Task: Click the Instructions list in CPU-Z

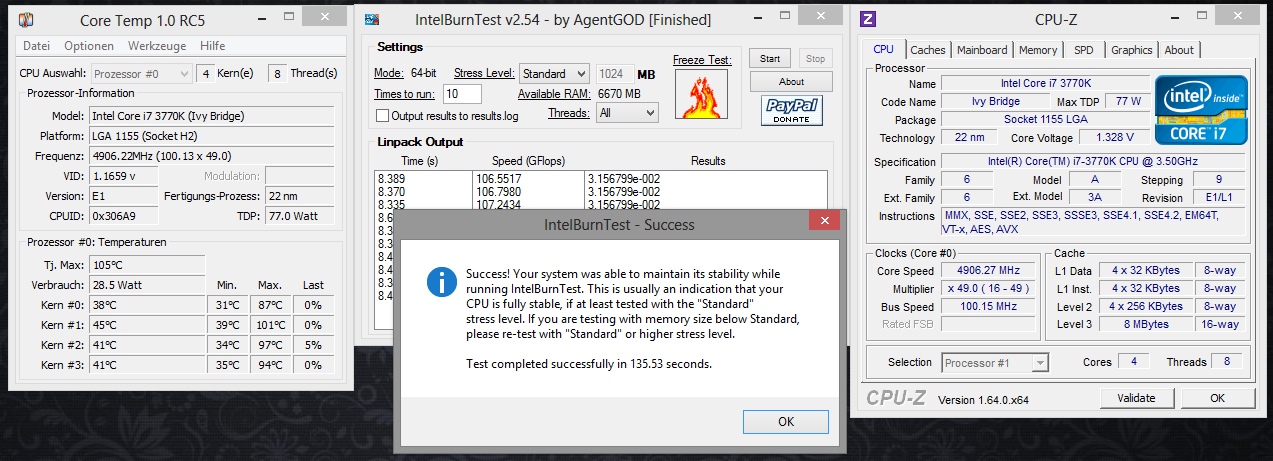Action: click(1093, 223)
